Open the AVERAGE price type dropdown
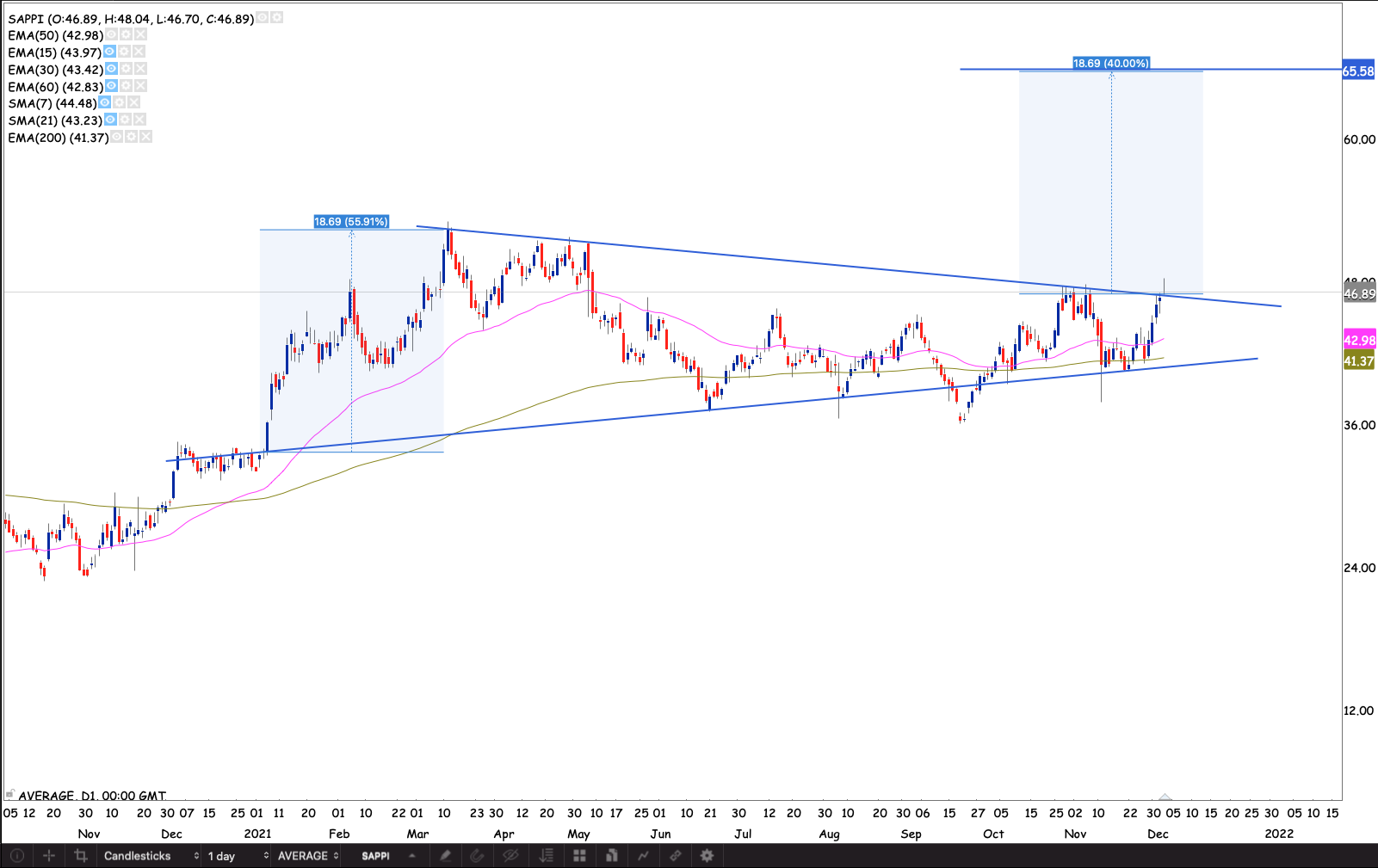 (307, 856)
